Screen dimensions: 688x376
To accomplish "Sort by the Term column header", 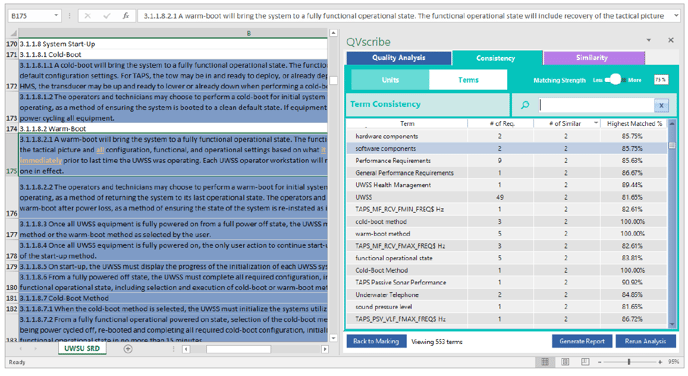I will pos(407,124).
